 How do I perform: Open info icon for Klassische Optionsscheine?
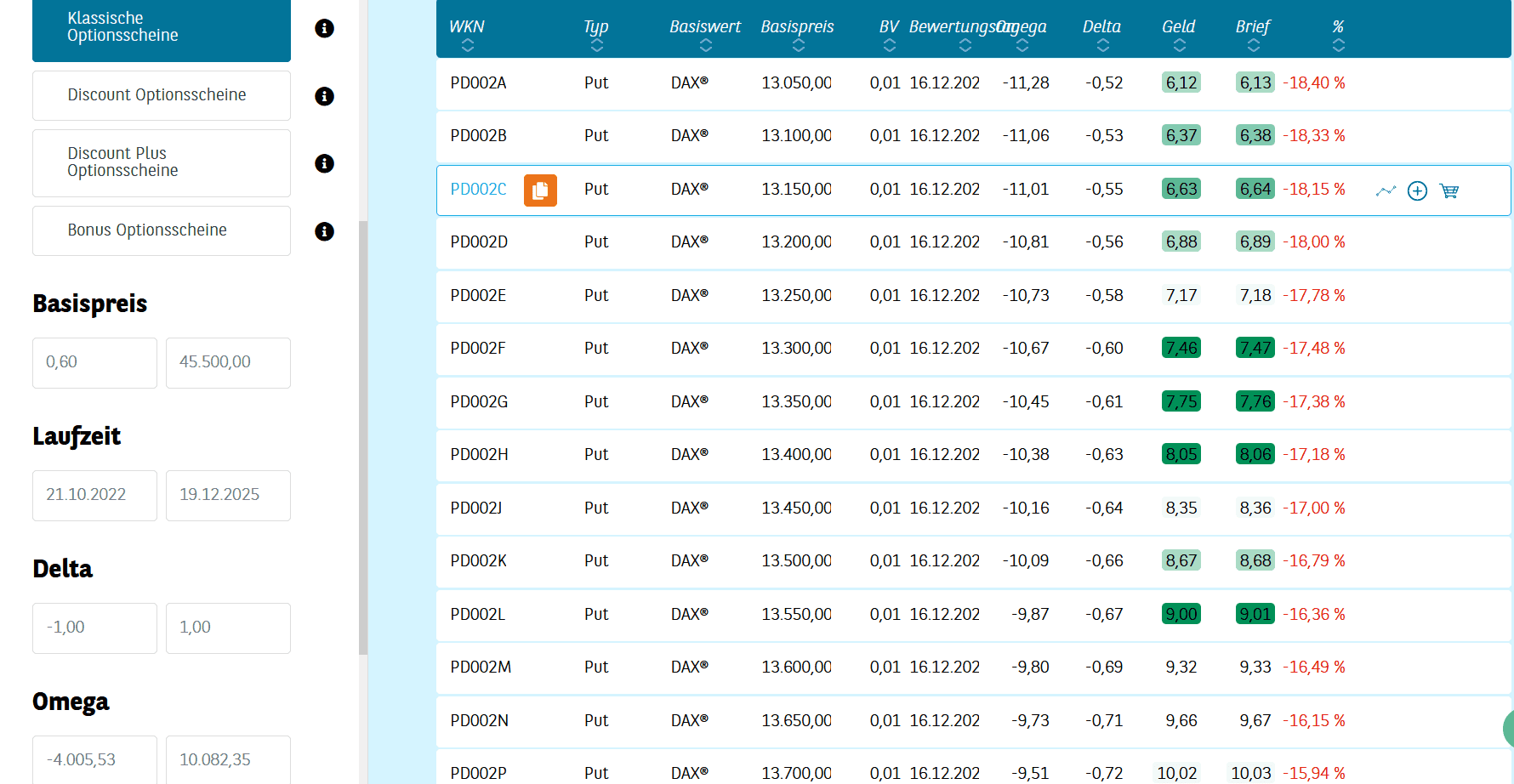tap(324, 28)
